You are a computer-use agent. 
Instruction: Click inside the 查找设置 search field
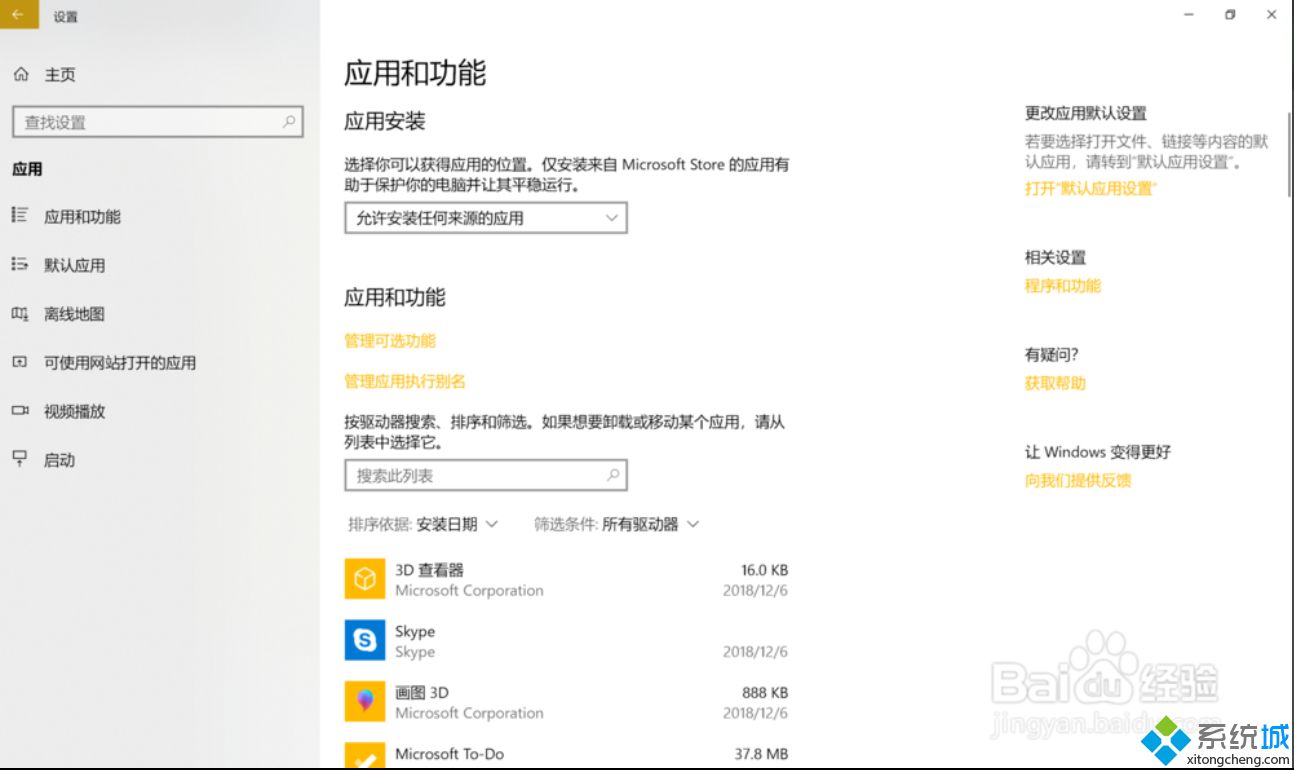pos(157,122)
